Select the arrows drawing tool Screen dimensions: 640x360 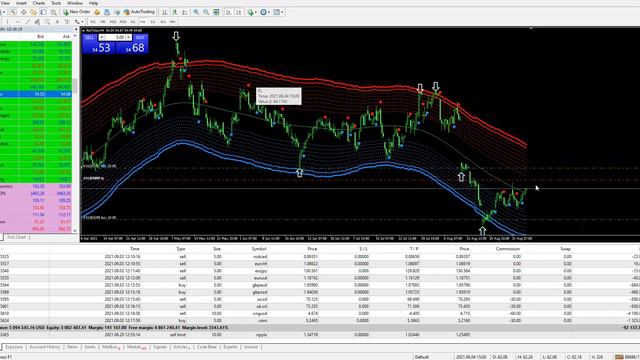[x=76, y=22]
